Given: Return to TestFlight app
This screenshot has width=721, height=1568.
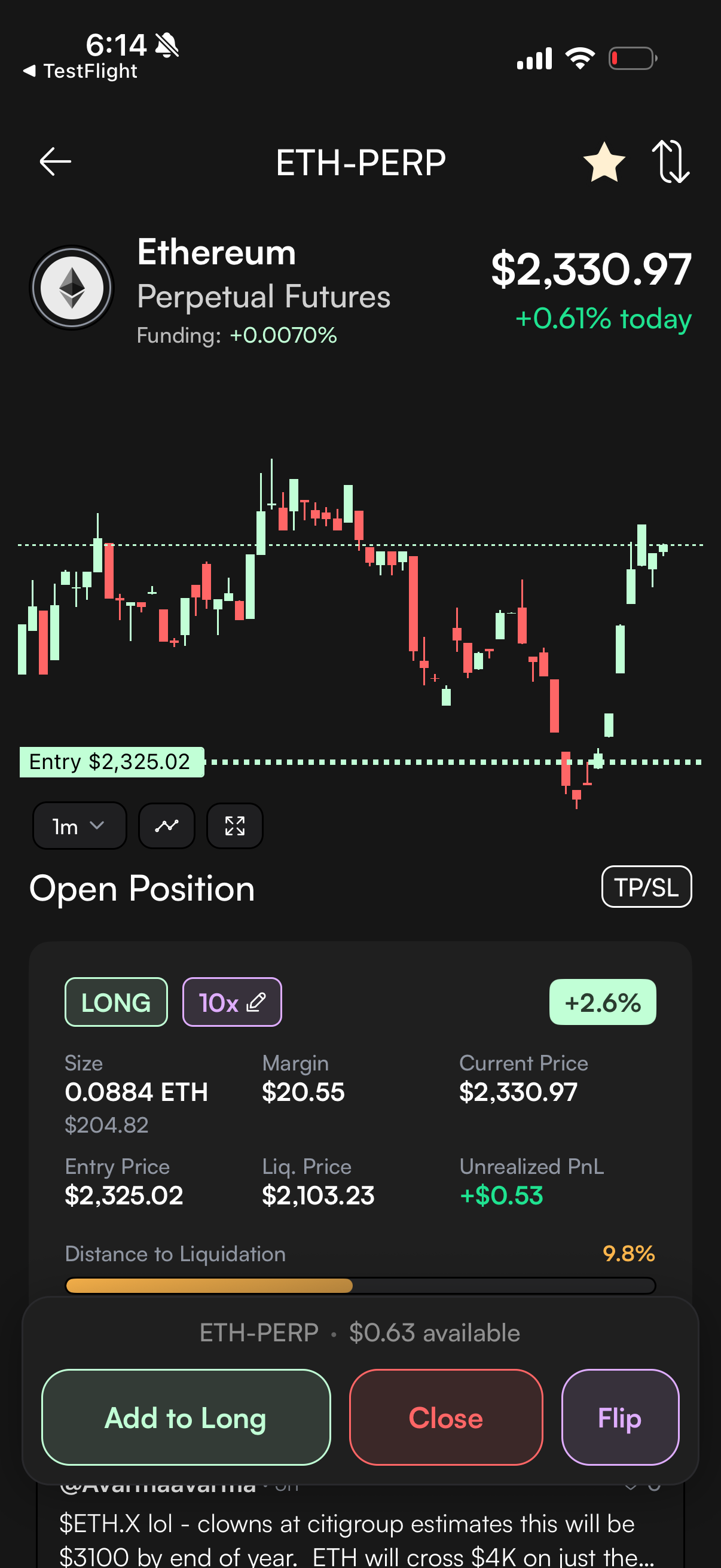Looking at the screenshot, I should [80, 71].
